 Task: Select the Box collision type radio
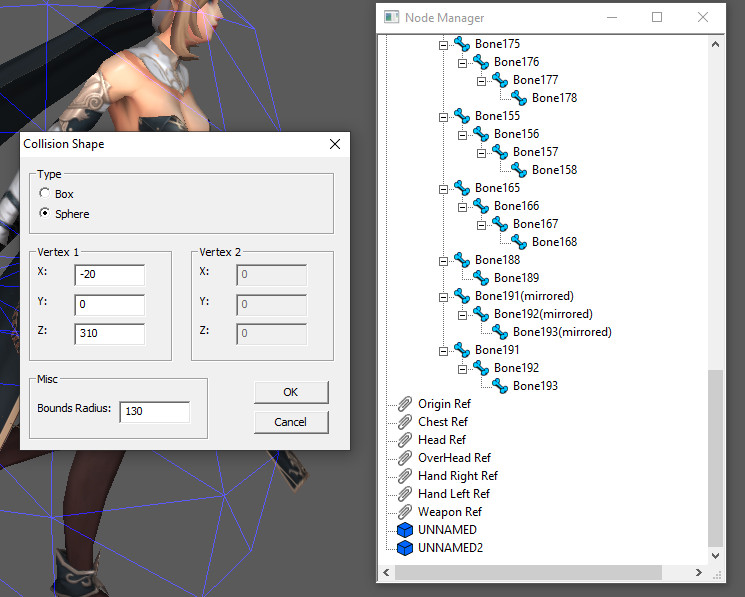tap(44, 193)
